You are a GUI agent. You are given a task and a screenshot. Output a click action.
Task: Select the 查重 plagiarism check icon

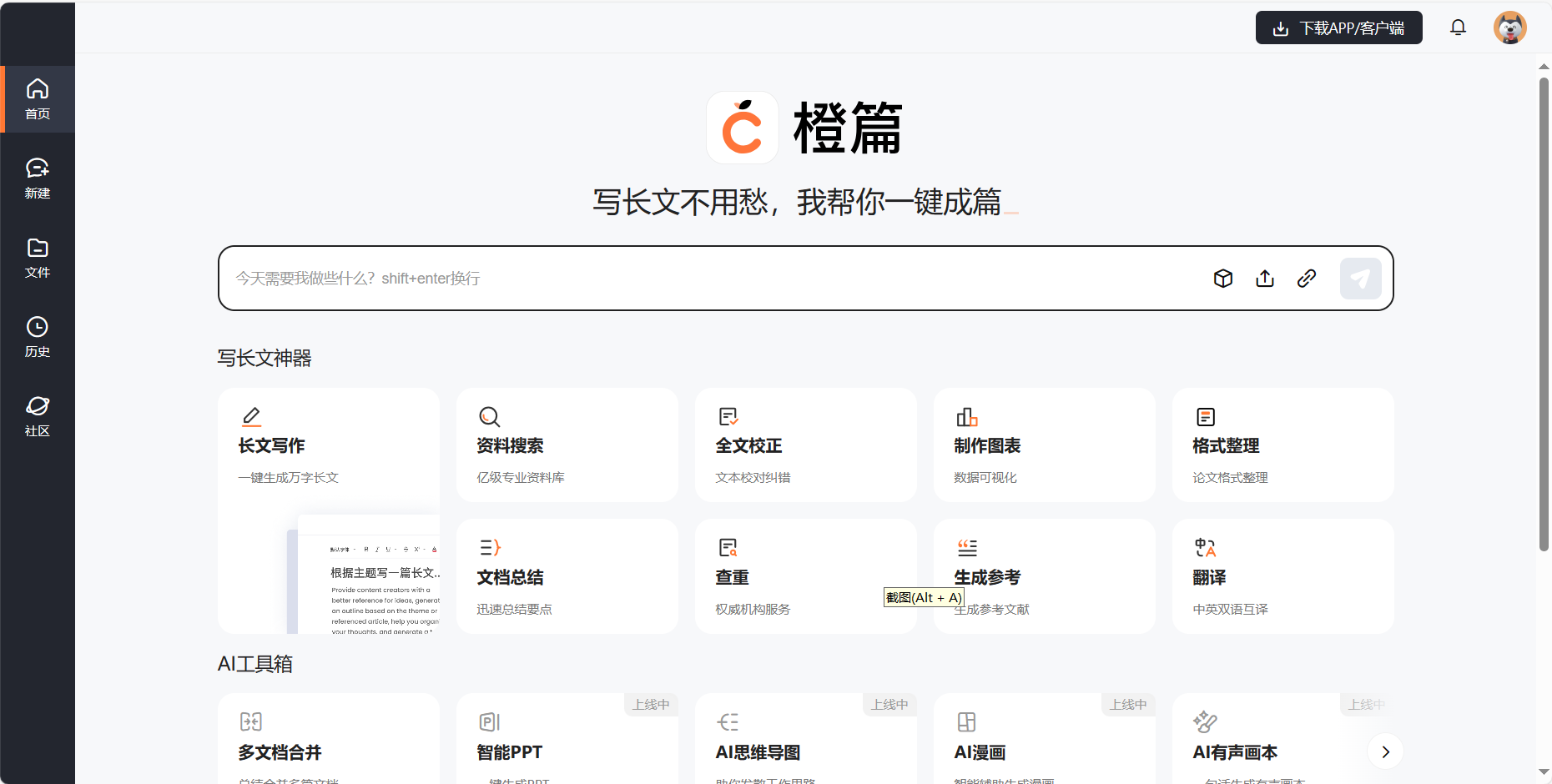(x=728, y=548)
